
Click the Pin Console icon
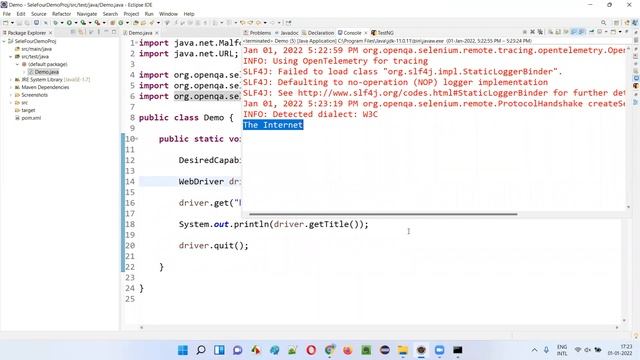[591, 31]
